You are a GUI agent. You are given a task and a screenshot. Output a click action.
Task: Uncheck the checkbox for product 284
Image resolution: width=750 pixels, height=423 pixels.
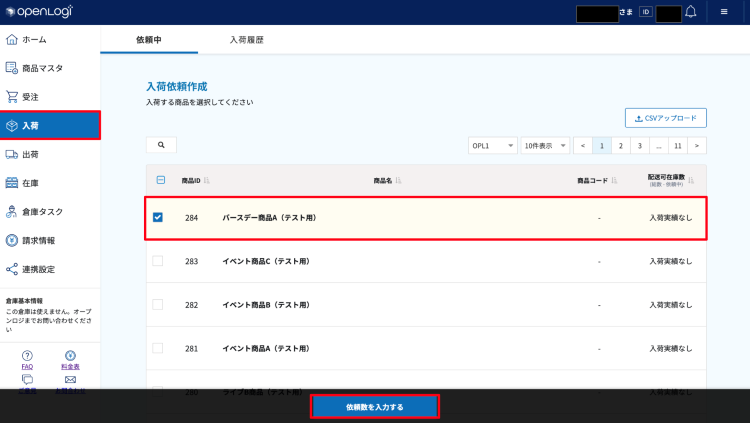tap(158, 217)
